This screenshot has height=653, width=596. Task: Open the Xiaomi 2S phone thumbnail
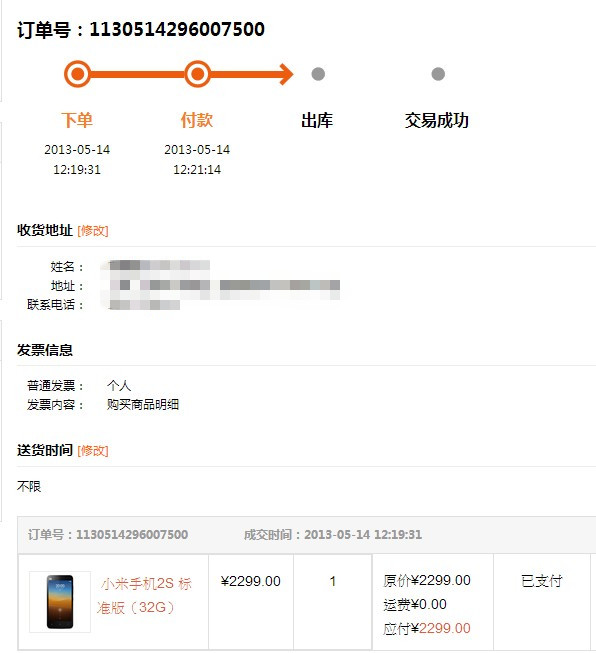[x=60, y=601]
